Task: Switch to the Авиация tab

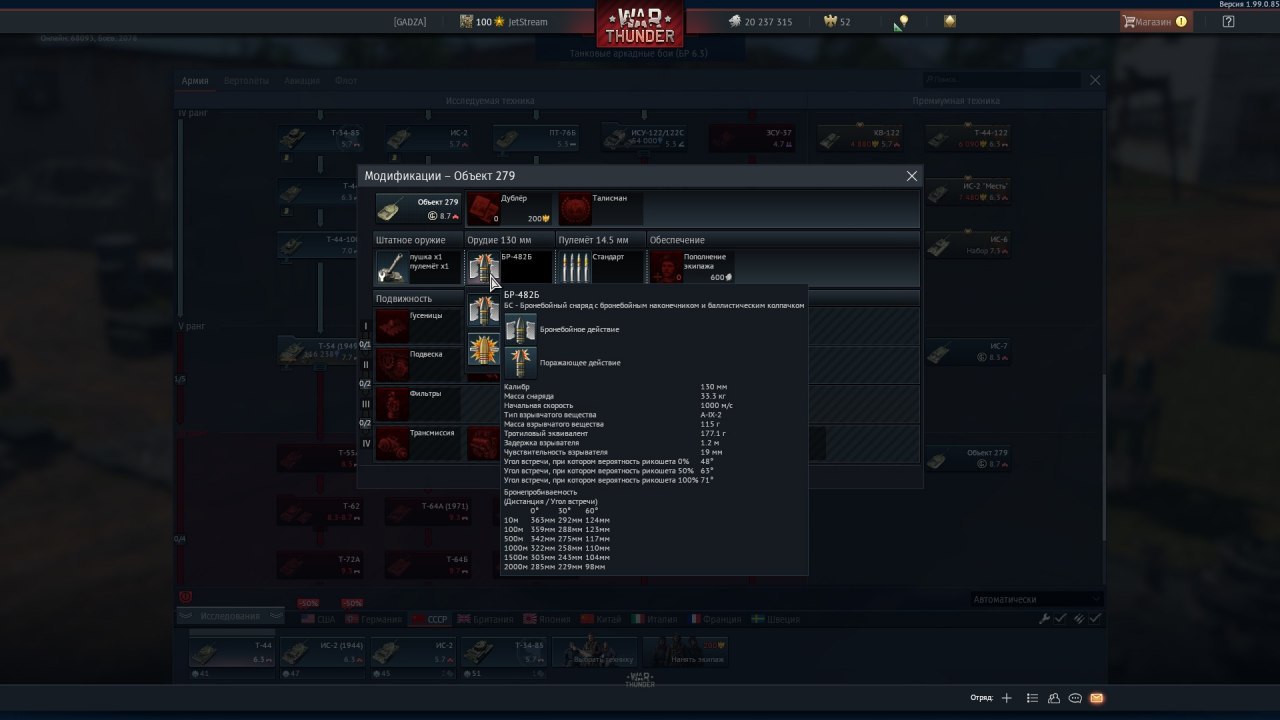Action: 302,81
